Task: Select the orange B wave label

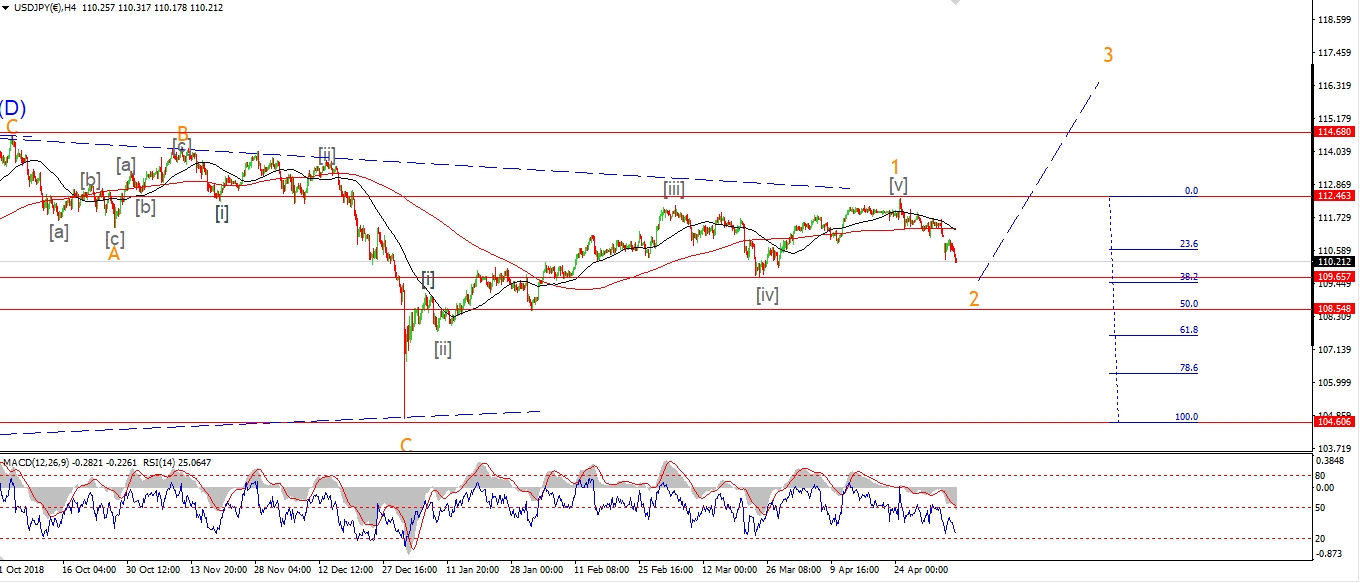Action: point(183,132)
